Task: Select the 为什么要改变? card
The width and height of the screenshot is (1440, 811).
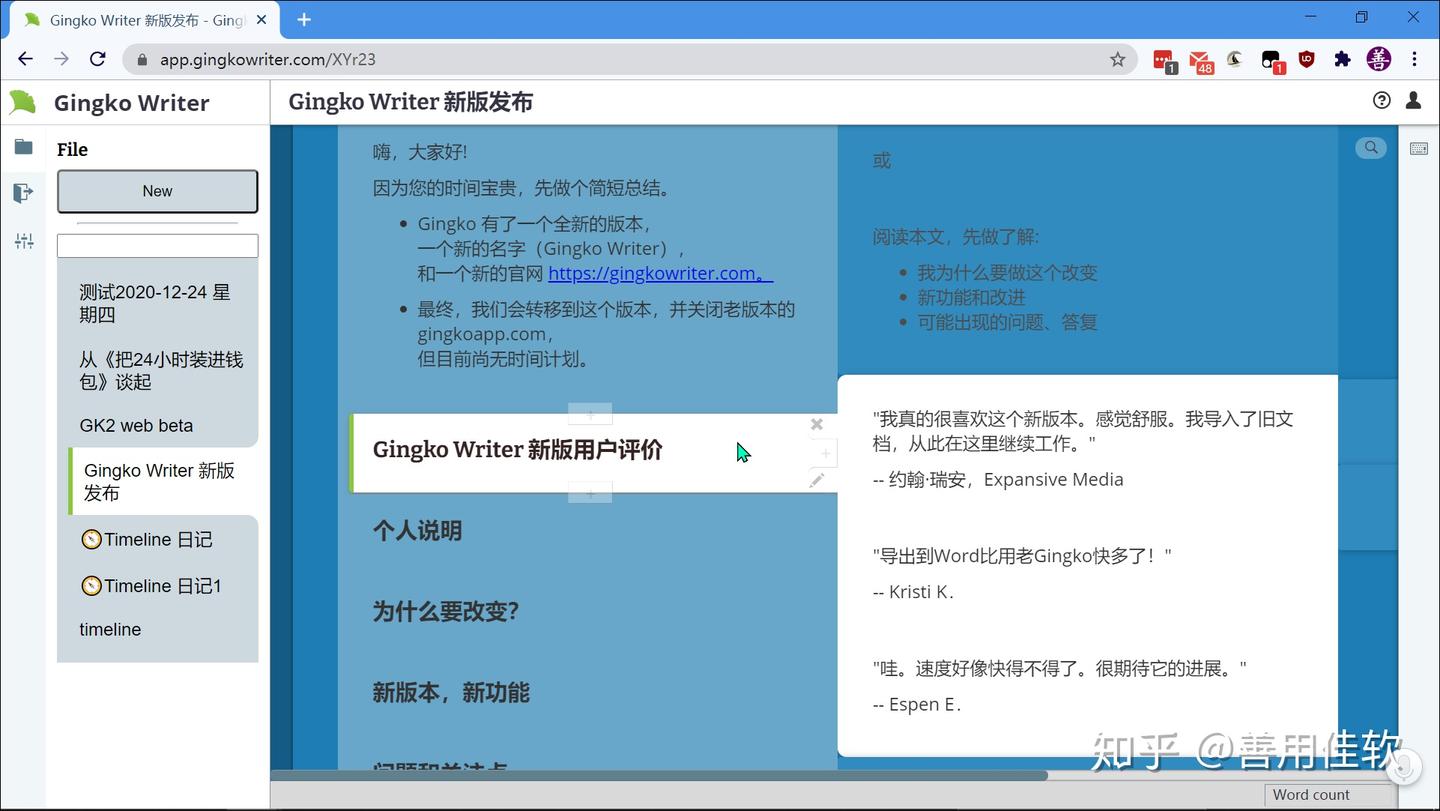Action: (x=445, y=611)
